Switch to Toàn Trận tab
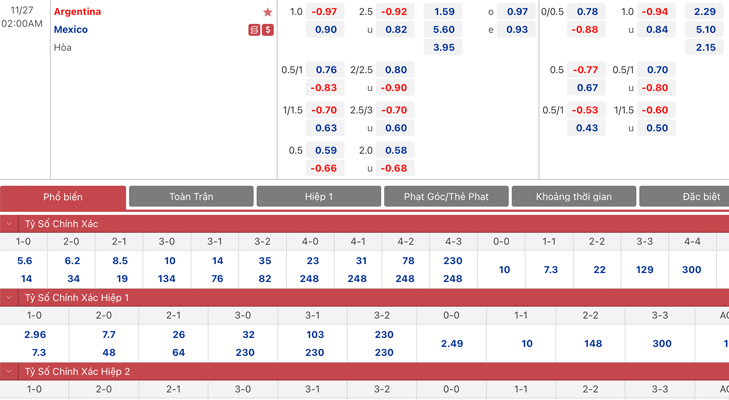 (x=191, y=197)
